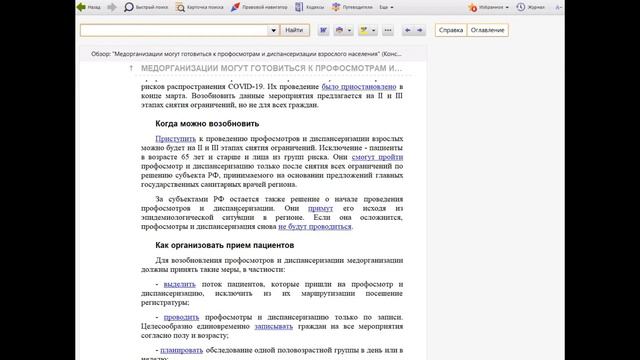Screen dimensions: 640x360
Task: Click the print icon in toolbar
Action: (339, 30)
